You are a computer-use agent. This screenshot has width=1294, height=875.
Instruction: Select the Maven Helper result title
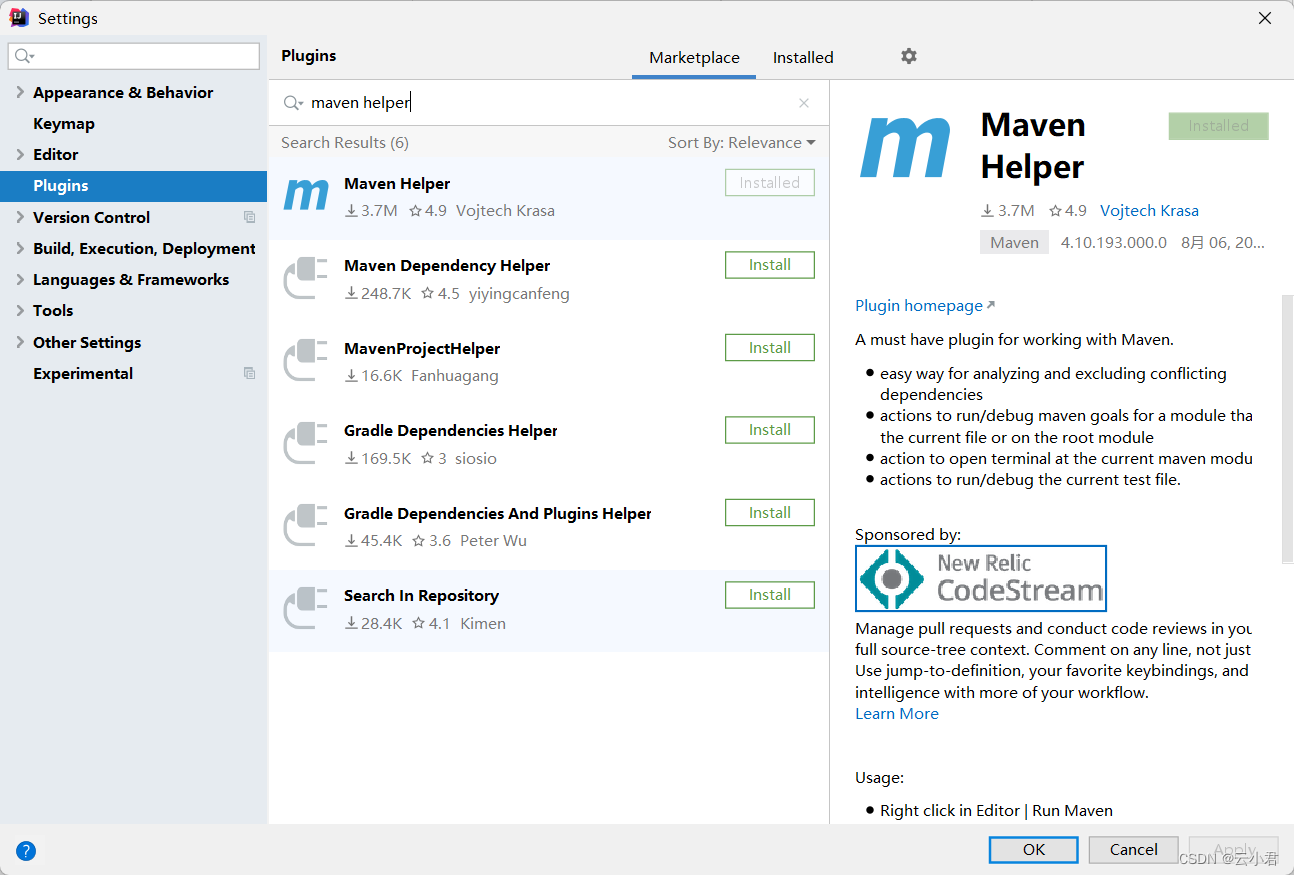click(x=397, y=184)
